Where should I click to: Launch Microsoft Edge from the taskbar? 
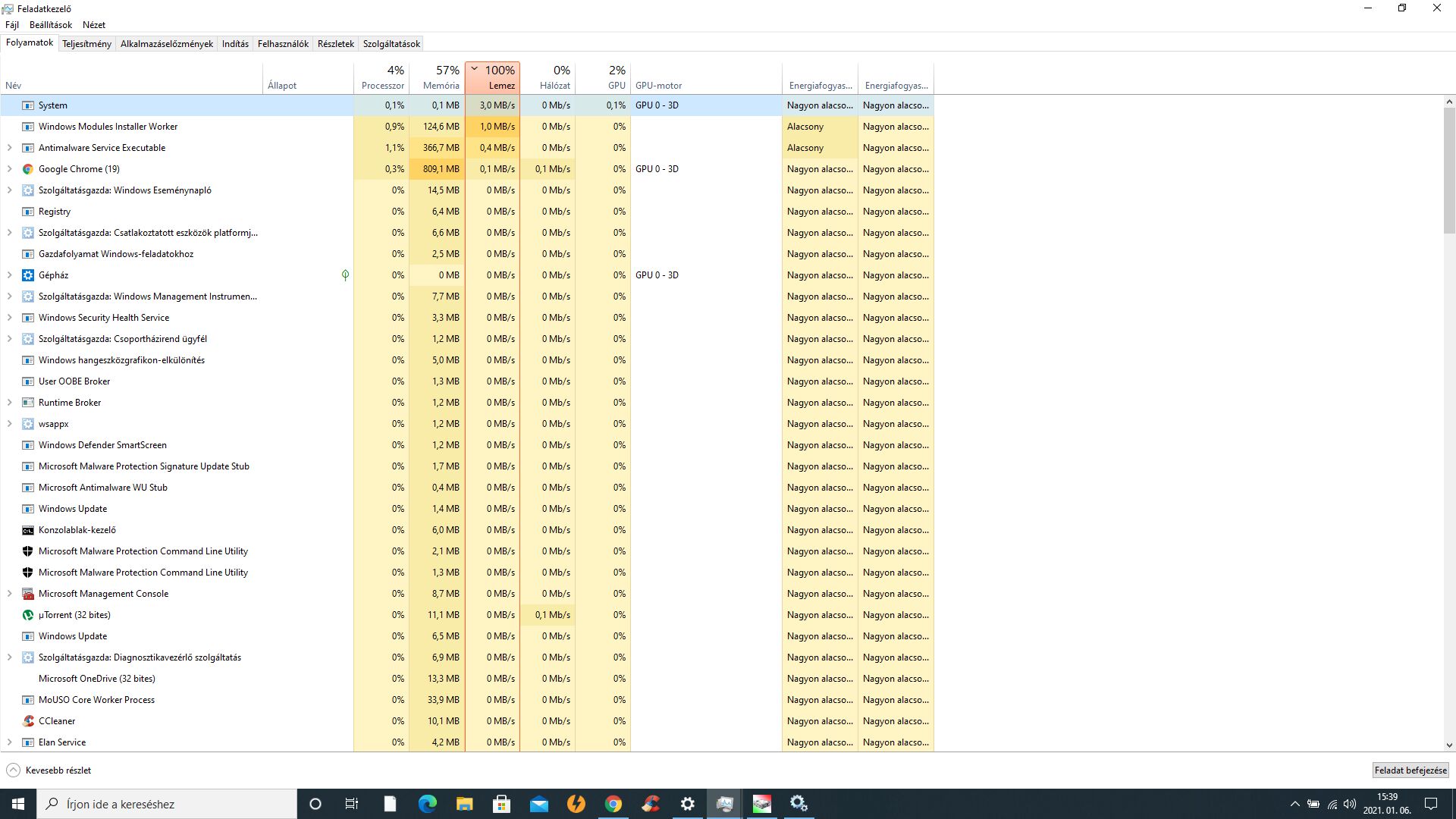427,804
